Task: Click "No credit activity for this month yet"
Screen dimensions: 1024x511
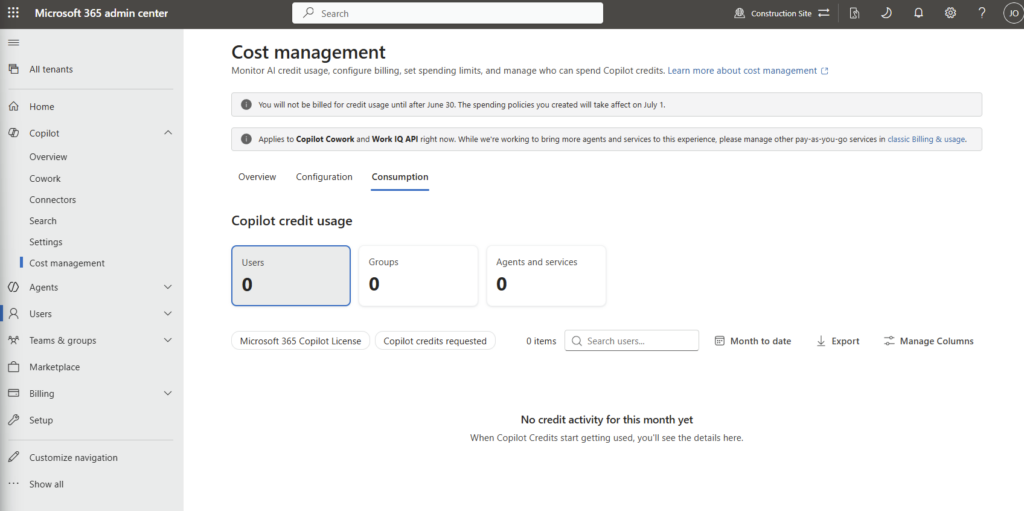Action: tap(607, 420)
